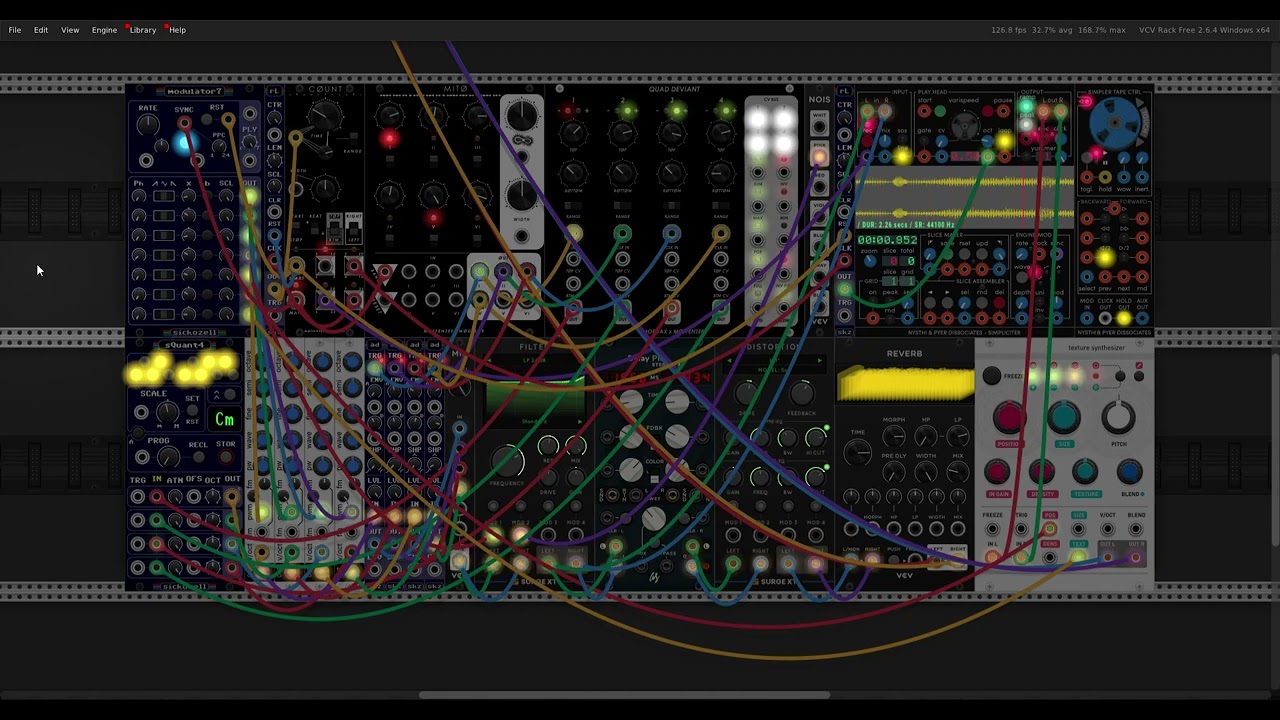Click the varispeed reel knob on Simpliciter
Viewport: 1280px width, 720px height.
click(x=964, y=126)
